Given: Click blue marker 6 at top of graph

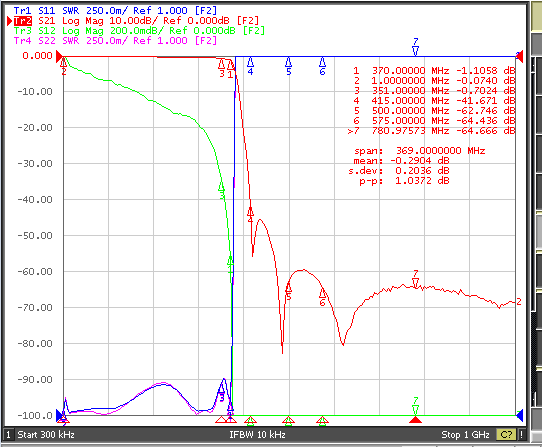Looking at the screenshot, I should [322, 66].
